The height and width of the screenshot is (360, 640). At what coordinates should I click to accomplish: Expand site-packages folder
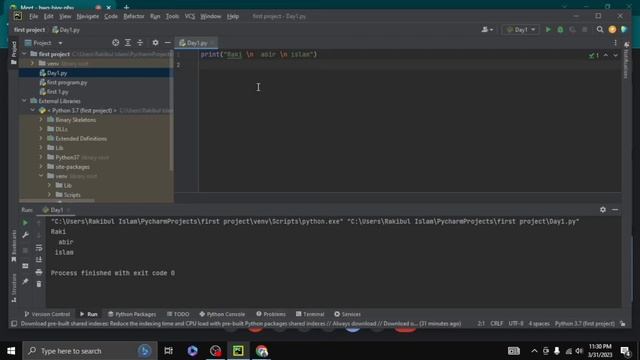tap(41, 167)
